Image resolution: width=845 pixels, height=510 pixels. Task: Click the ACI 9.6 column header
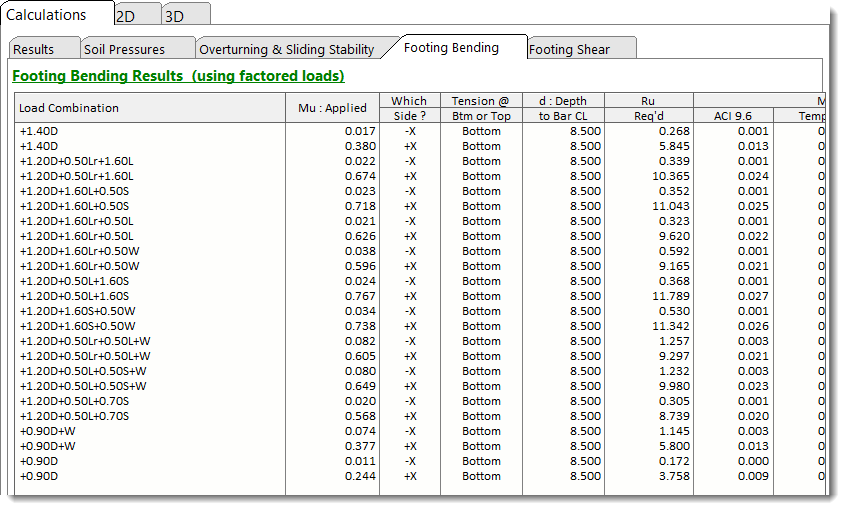coord(733,116)
